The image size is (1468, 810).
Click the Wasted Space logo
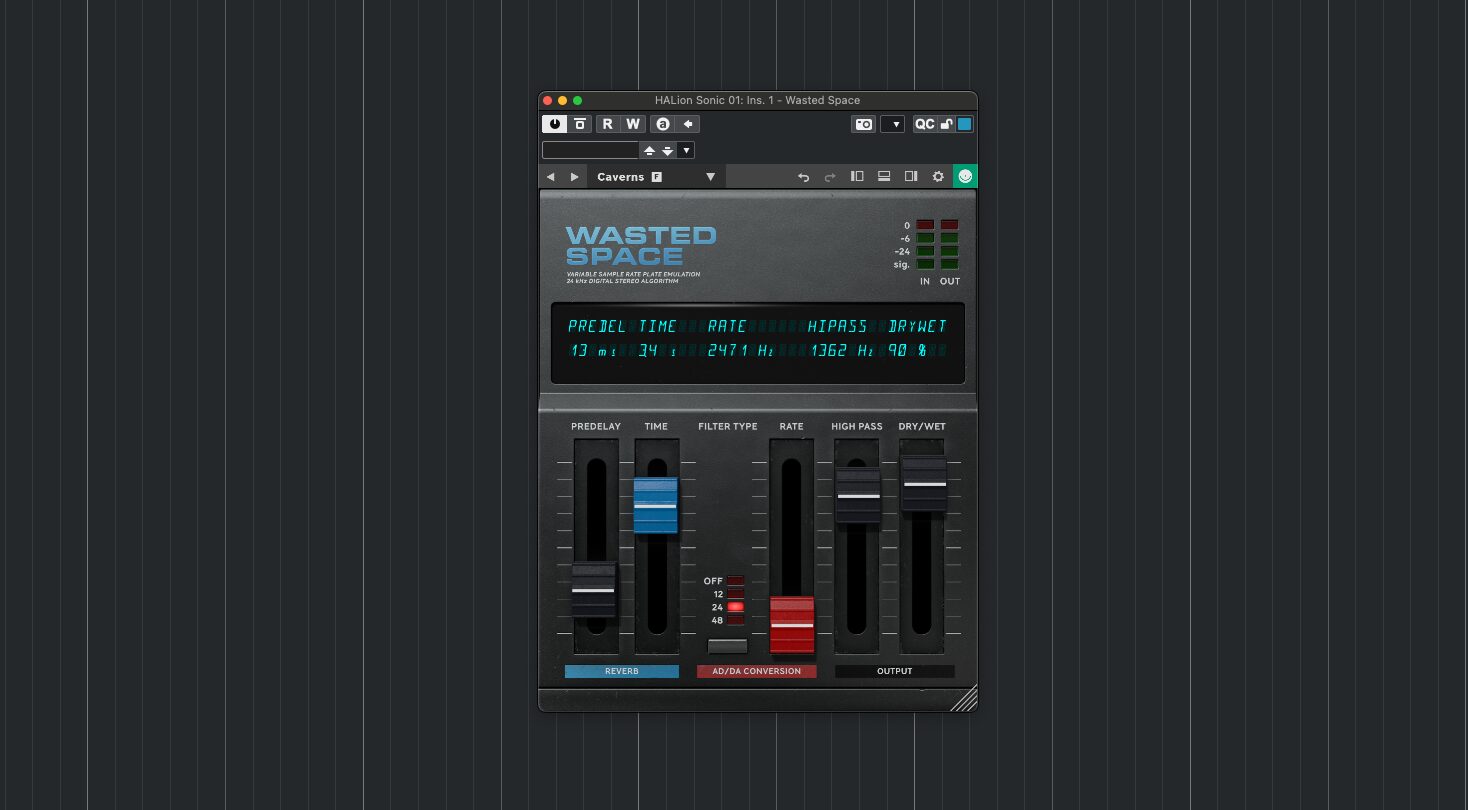coord(641,246)
